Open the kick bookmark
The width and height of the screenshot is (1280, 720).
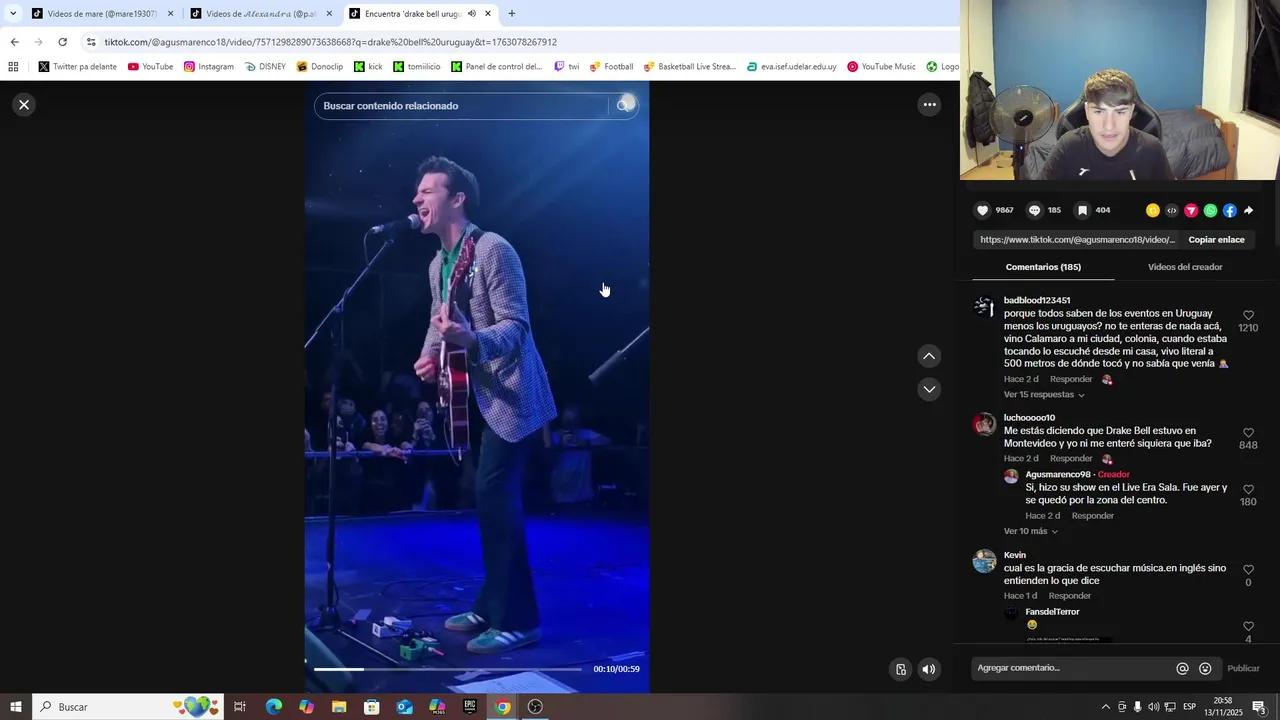[366, 67]
